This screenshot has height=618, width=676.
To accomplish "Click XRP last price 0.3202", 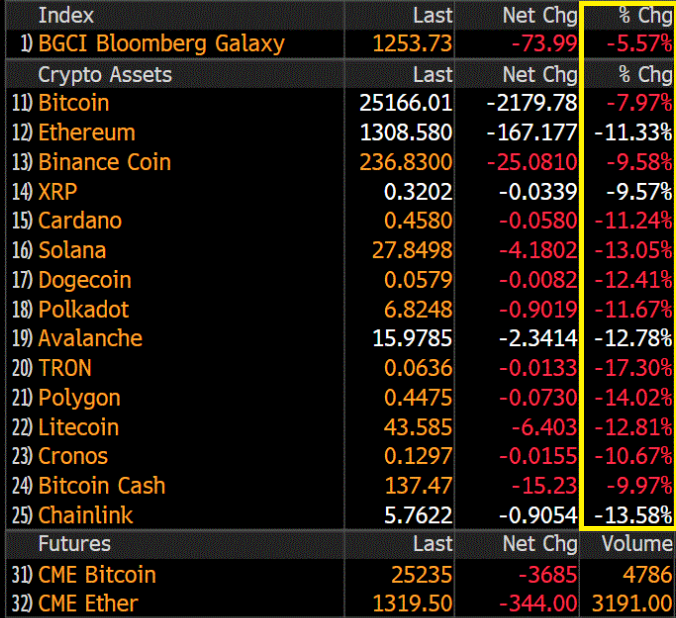I will pos(418,191).
